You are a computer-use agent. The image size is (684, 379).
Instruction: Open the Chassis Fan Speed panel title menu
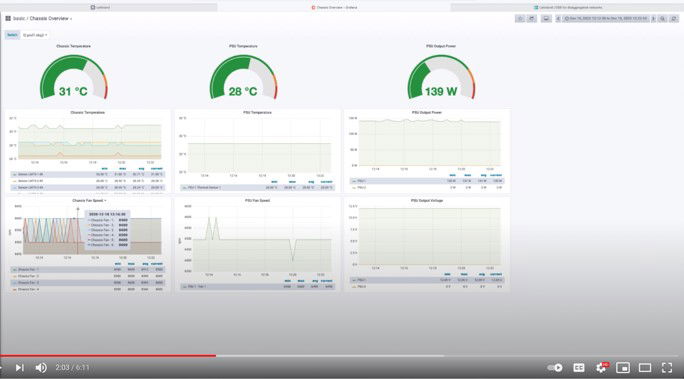pos(89,201)
